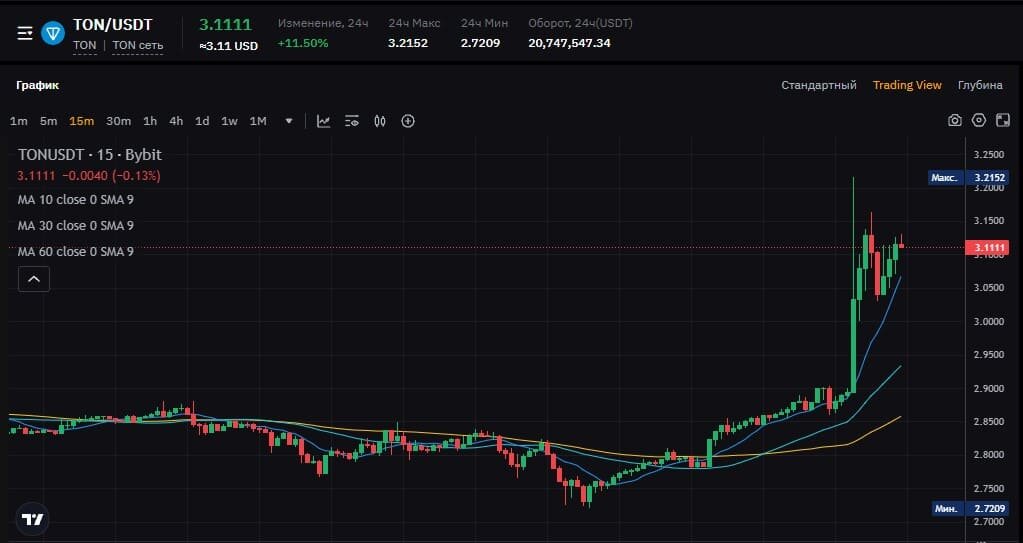Select the MA 30 close indicator legend
The height and width of the screenshot is (543, 1023).
coord(76,226)
